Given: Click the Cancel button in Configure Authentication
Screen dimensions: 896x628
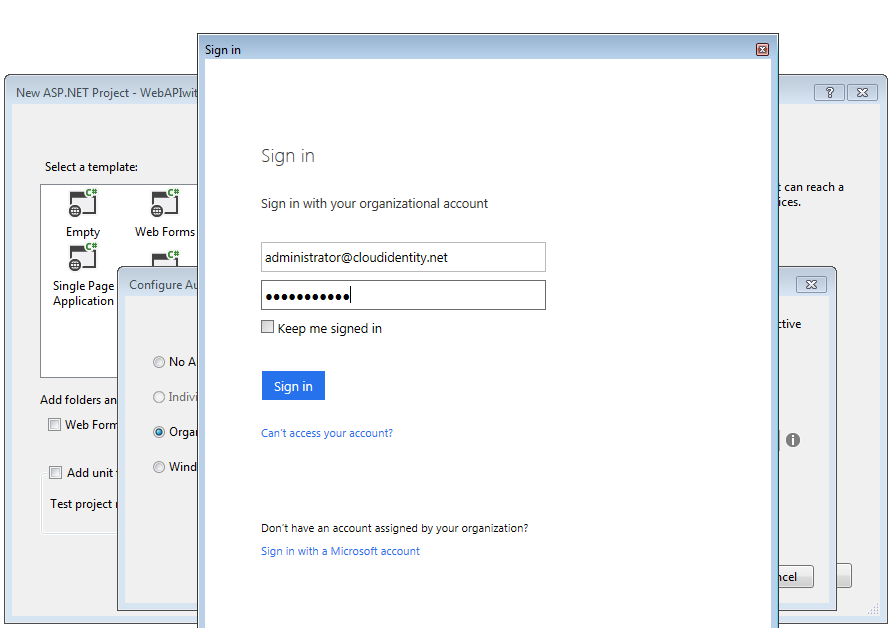Looking at the screenshot, I should (x=796, y=577).
